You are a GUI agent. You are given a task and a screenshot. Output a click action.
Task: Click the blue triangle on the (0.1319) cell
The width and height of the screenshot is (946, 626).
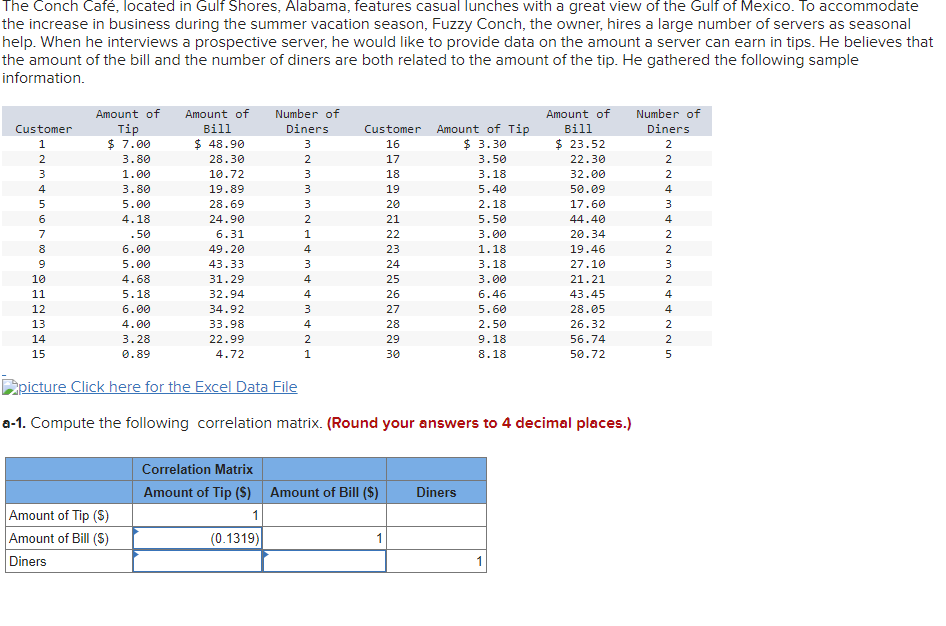[139, 533]
